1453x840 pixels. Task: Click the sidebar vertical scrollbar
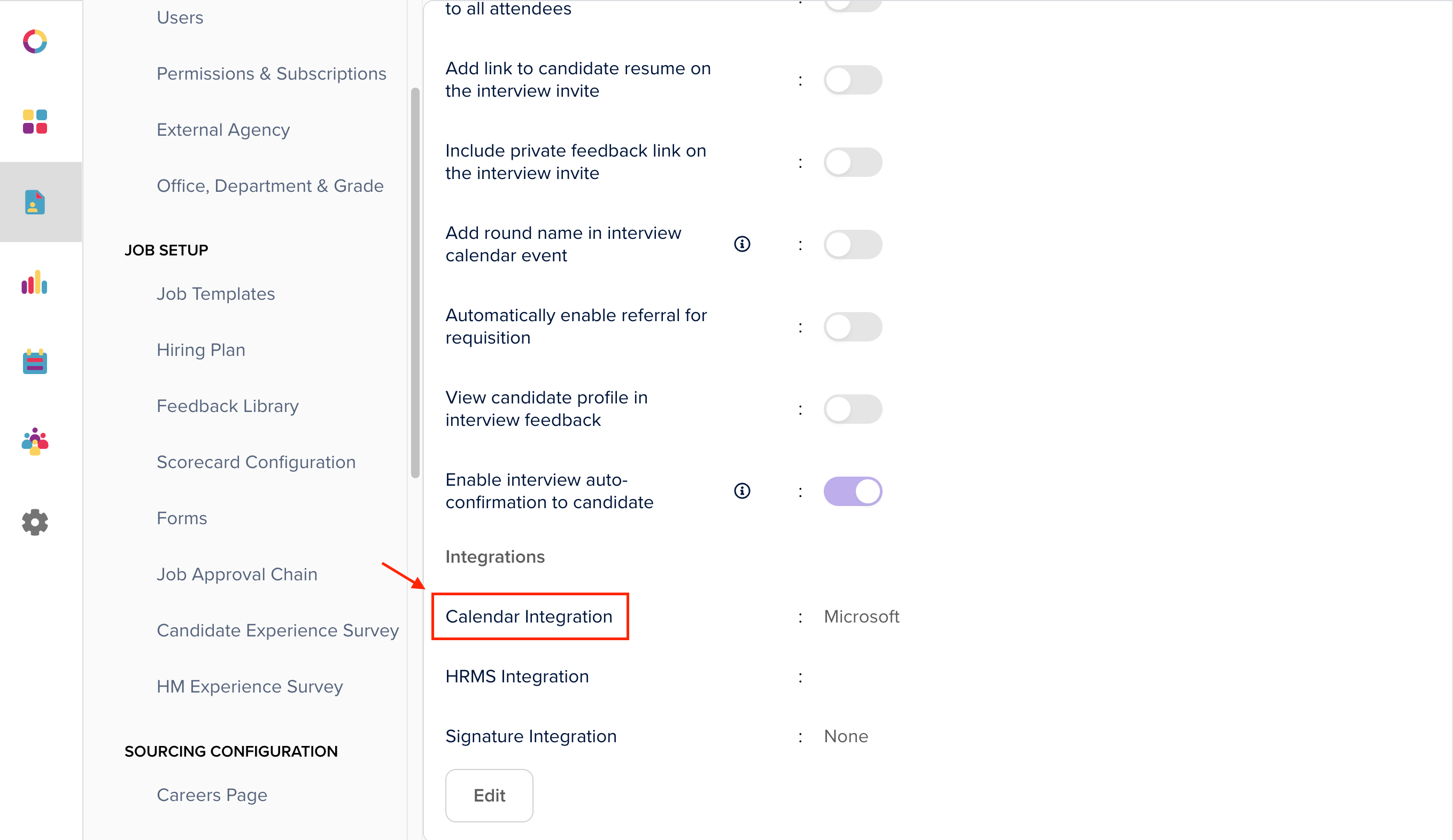point(415,283)
